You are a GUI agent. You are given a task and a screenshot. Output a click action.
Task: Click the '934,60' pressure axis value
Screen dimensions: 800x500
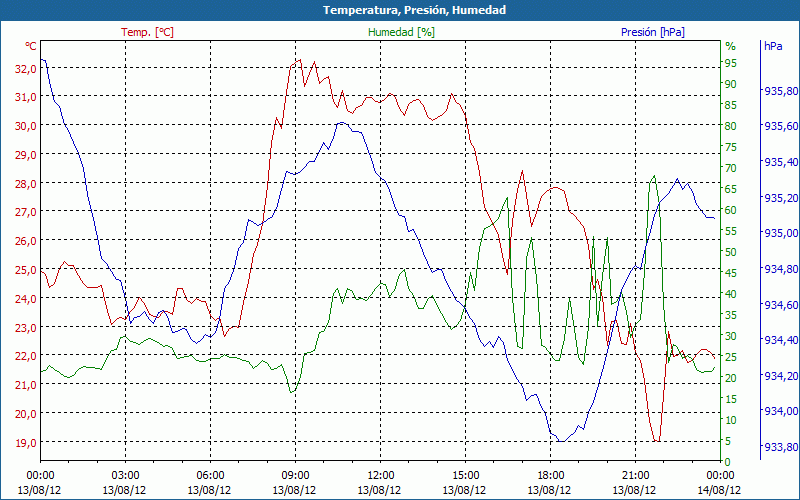tap(781, 305)
